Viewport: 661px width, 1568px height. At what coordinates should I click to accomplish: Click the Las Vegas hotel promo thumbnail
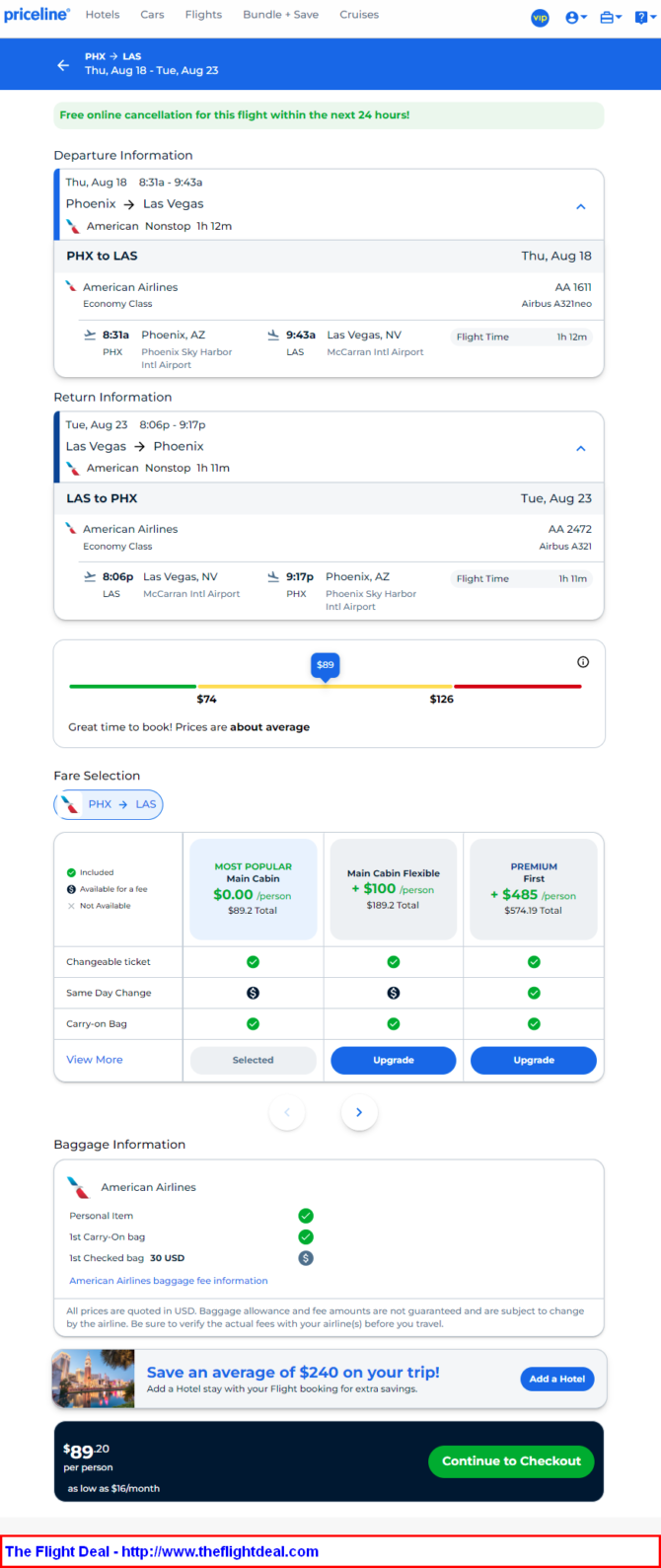point(93,1379)
